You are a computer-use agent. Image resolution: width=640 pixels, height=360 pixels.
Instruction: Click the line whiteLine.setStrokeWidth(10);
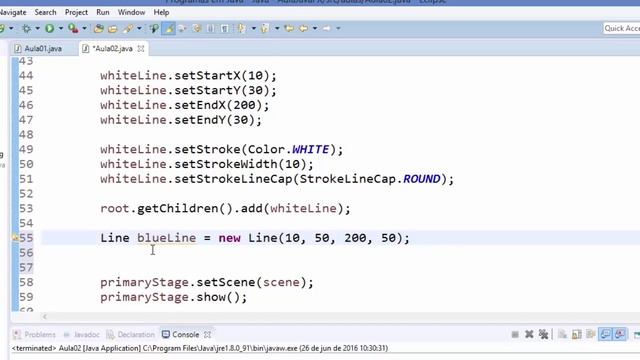click(207, 164)
